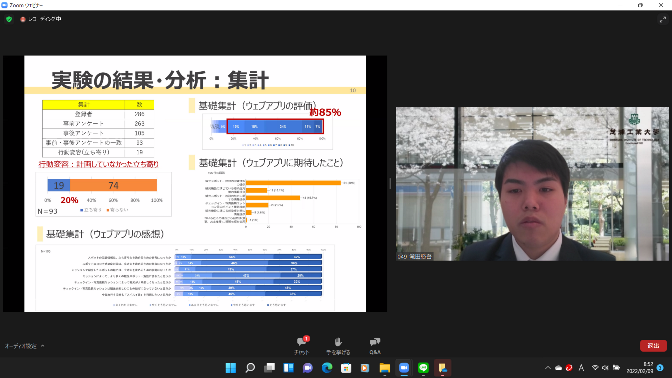This screenshot has width=672, height=378.
Task: Open File Explorer from the taskbar
Action: (x=384, y=368)
